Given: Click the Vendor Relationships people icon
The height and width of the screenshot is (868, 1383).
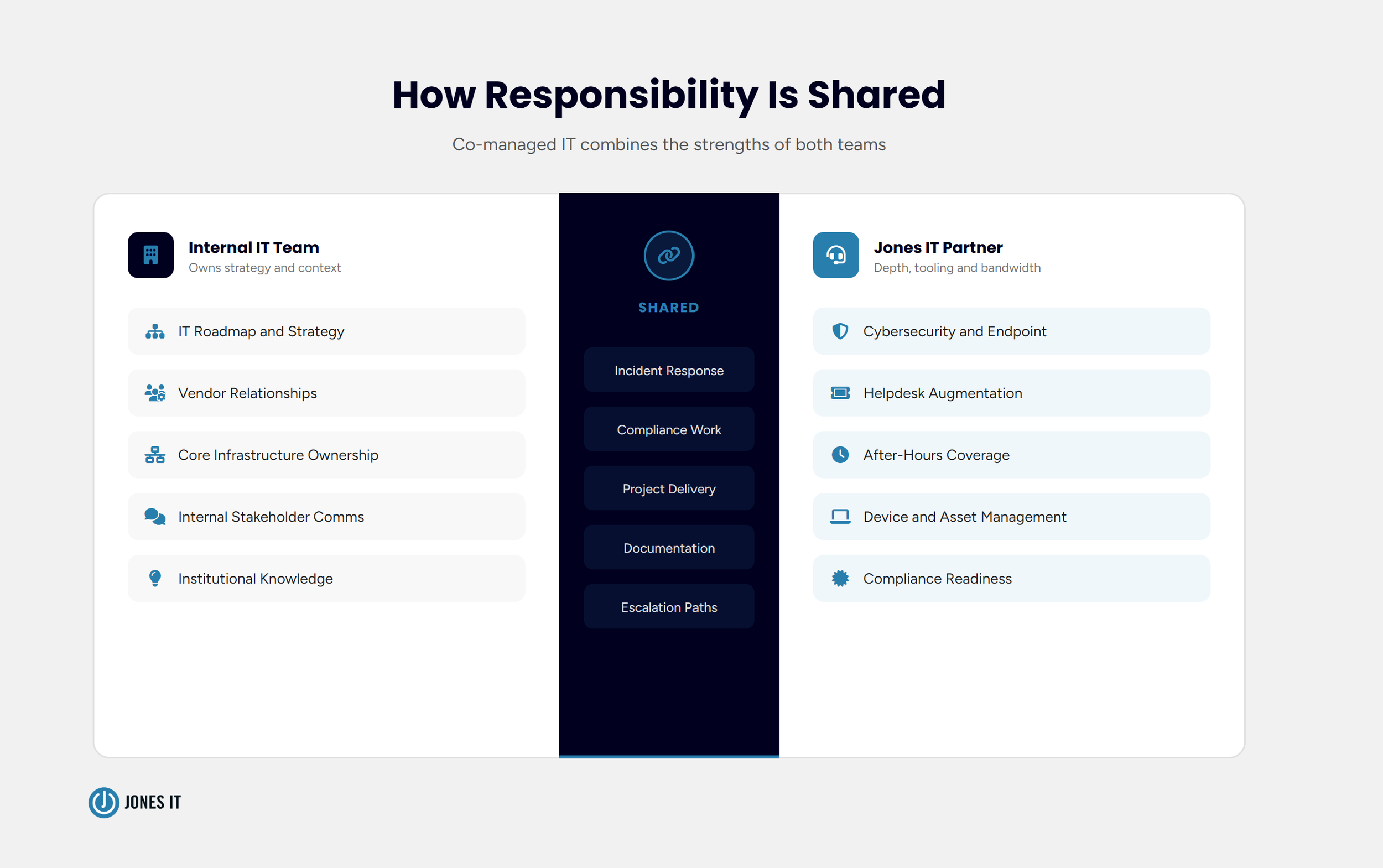Looking at the screenshot, I should pyautogui.click(x=155, y=393).
